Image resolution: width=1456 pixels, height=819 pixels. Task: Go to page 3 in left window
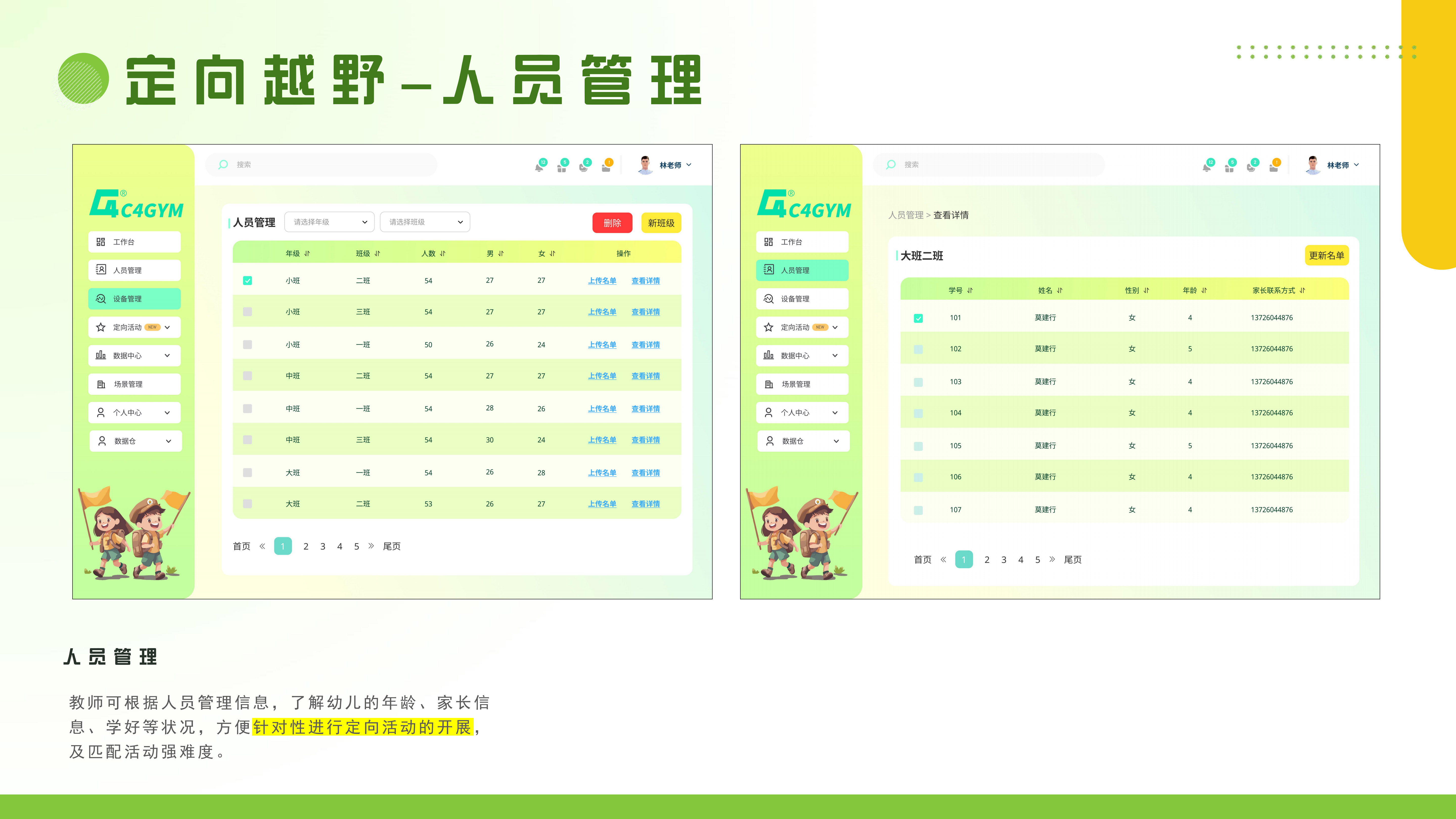pyautogui.click(x=323, y=547)
